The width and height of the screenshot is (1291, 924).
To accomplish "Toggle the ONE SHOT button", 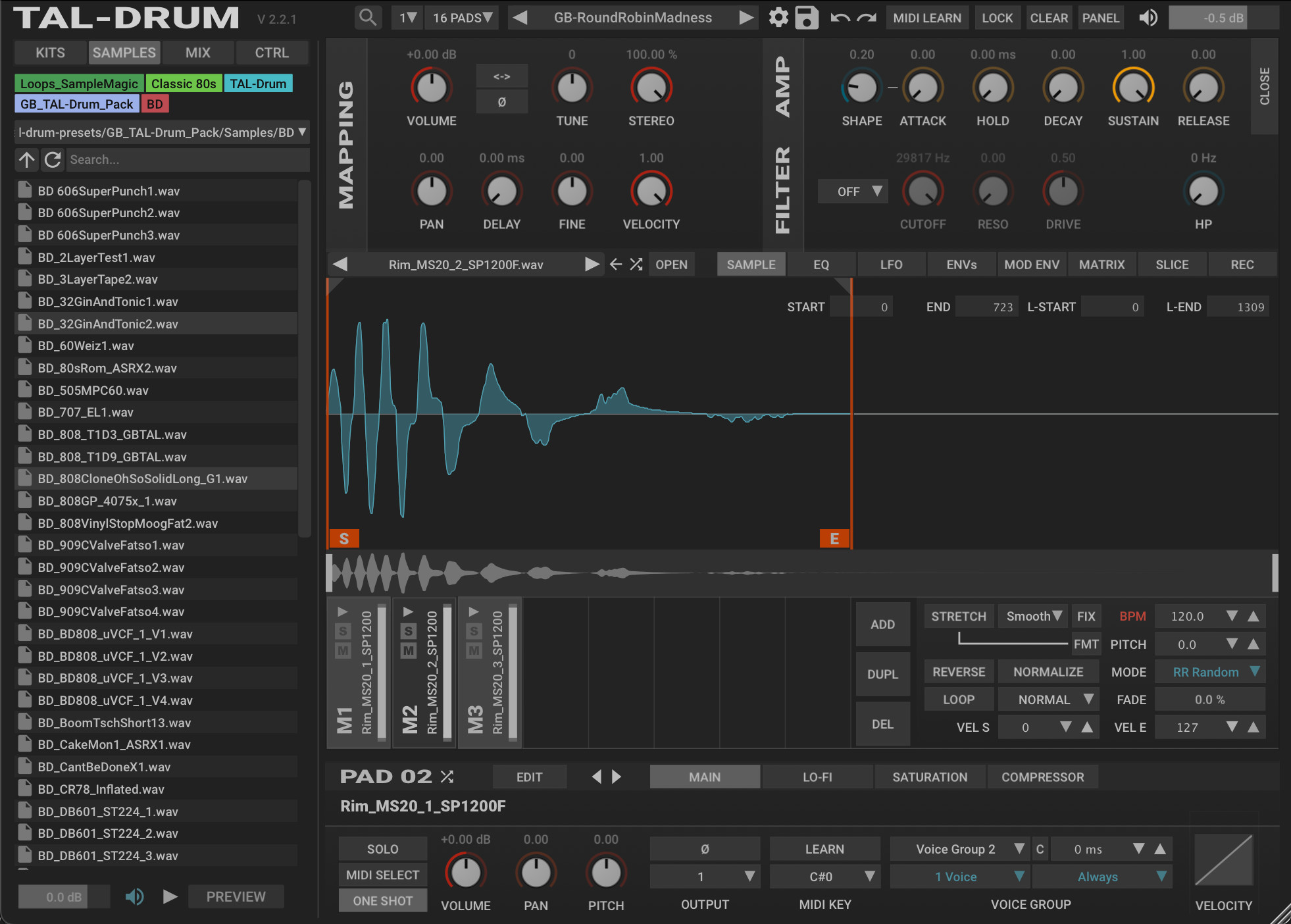I will [382, 901].
